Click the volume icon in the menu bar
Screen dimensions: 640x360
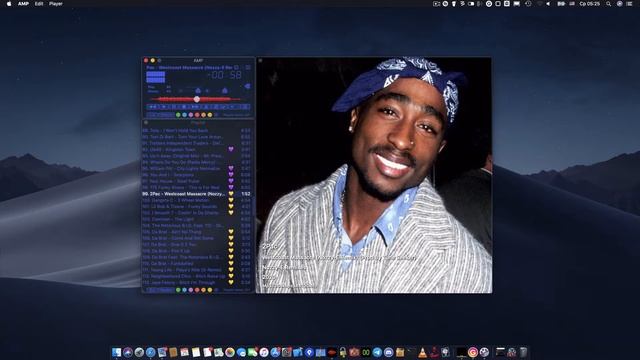pyautogui.click(x=548, y=4)
